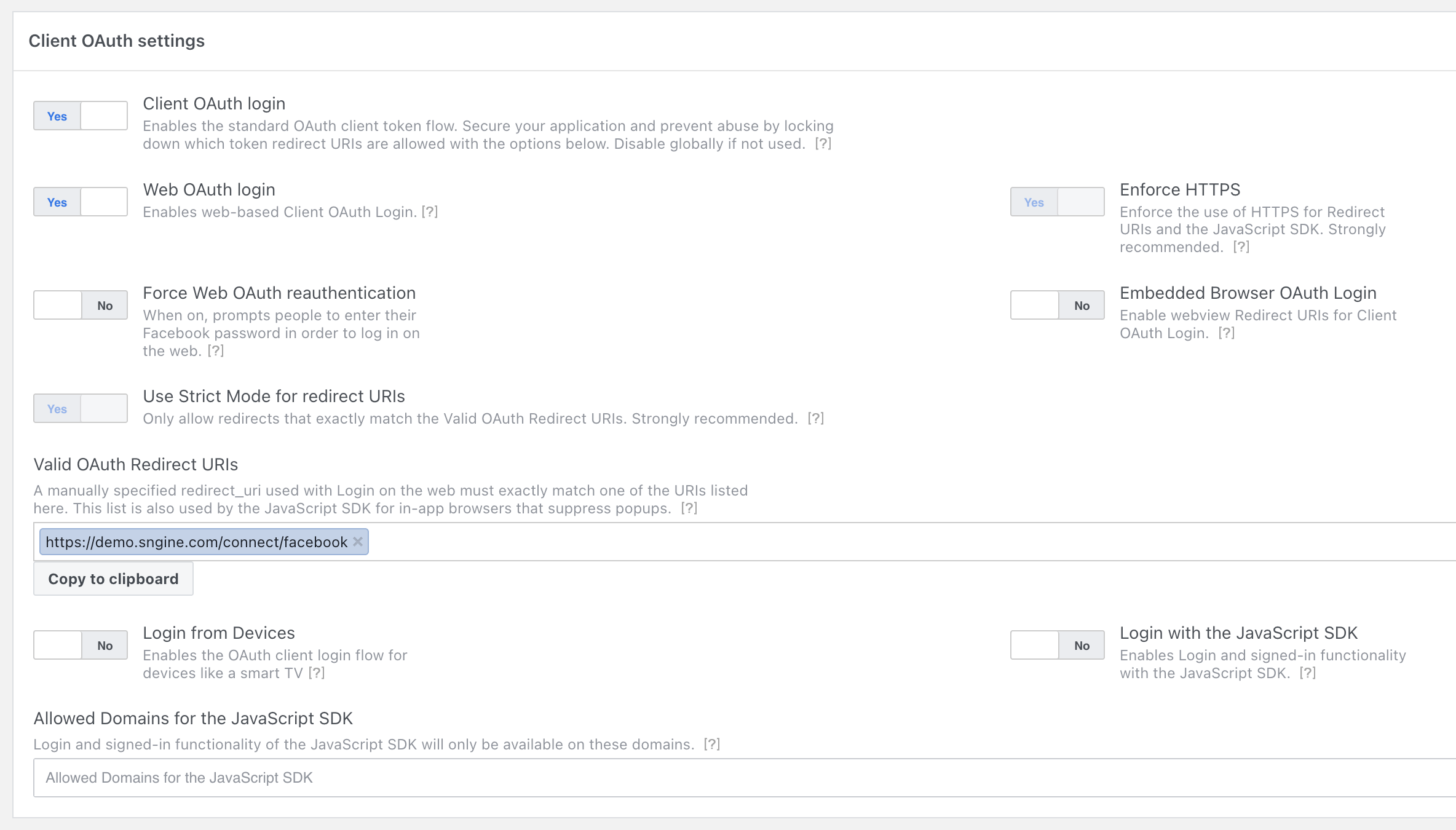Screen dimensions: 1456x830
Task: Open help for Strict Mode redirect URIs
Action: coord(816,419)
